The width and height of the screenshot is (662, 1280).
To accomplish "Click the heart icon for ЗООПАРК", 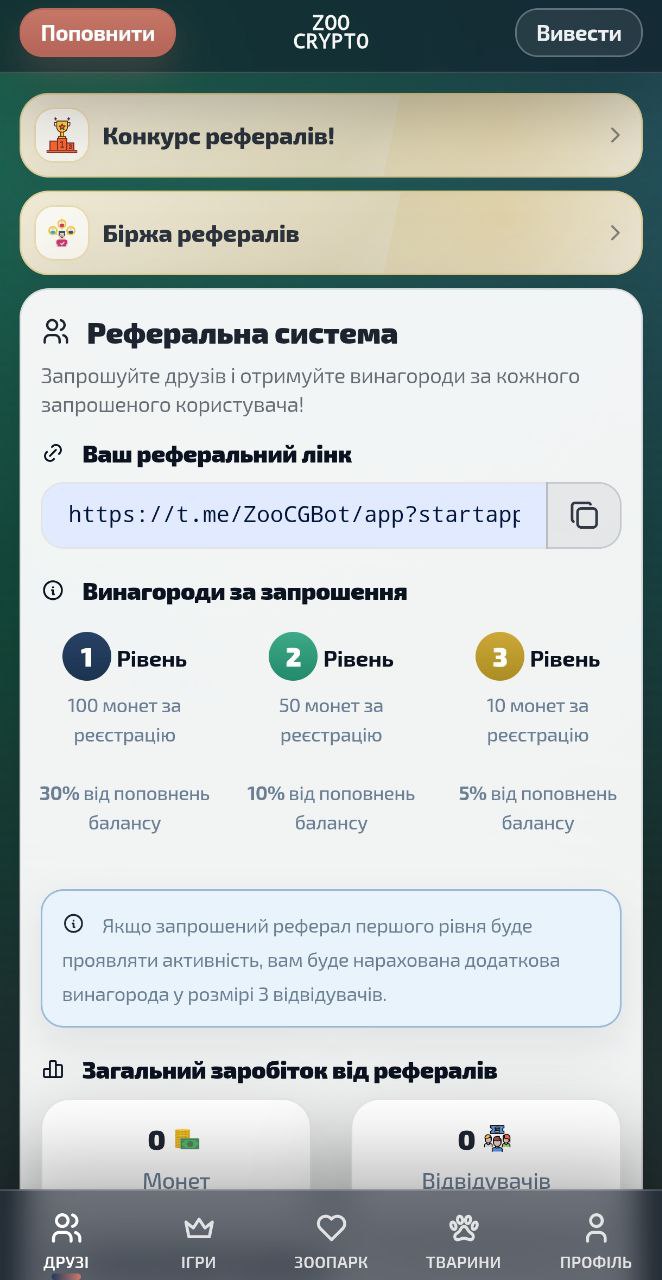I will (x=331, y=1226).
